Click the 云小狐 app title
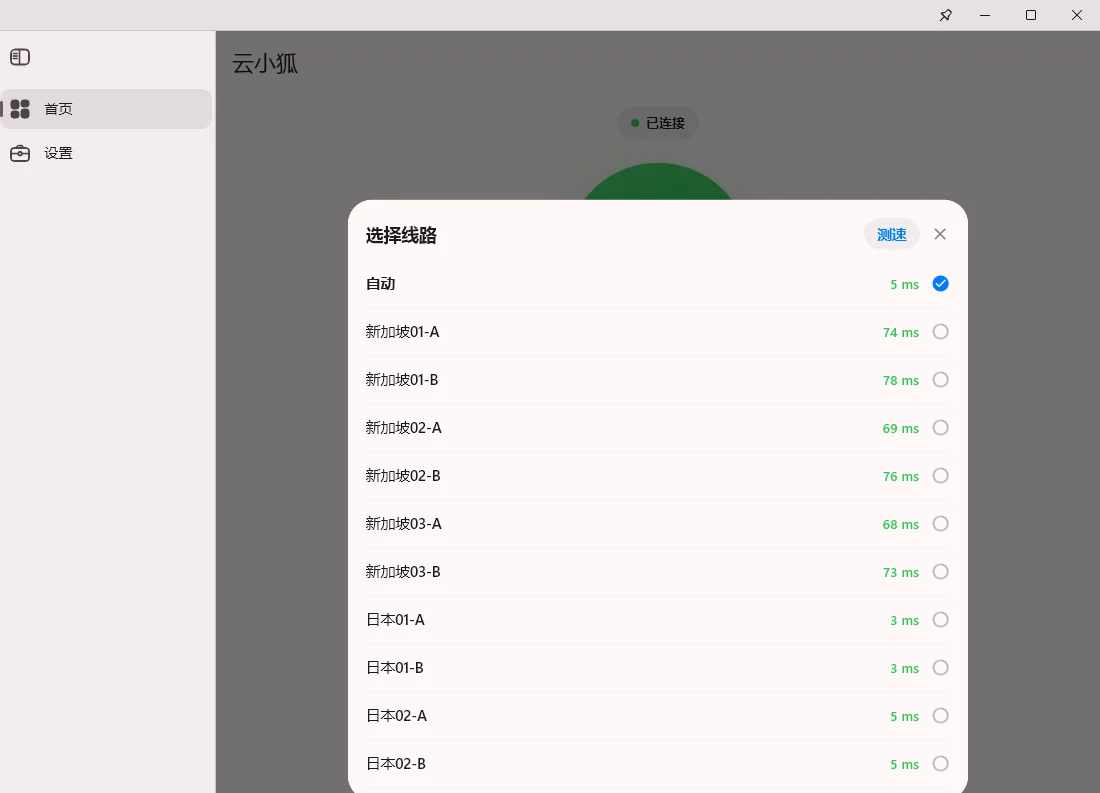 (x=265, y=64)
